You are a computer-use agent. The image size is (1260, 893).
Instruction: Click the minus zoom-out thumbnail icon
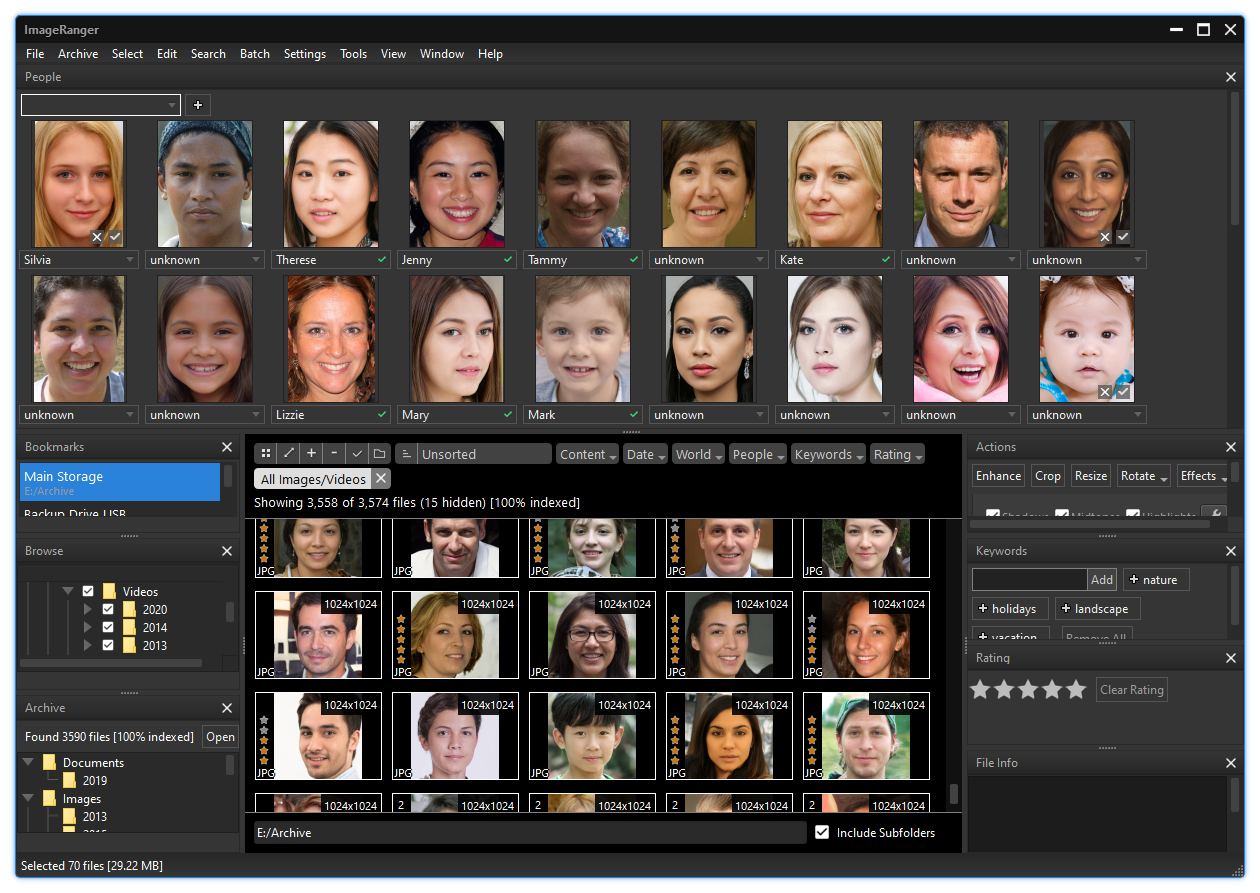pyautogui.click(x=334, y=454)
